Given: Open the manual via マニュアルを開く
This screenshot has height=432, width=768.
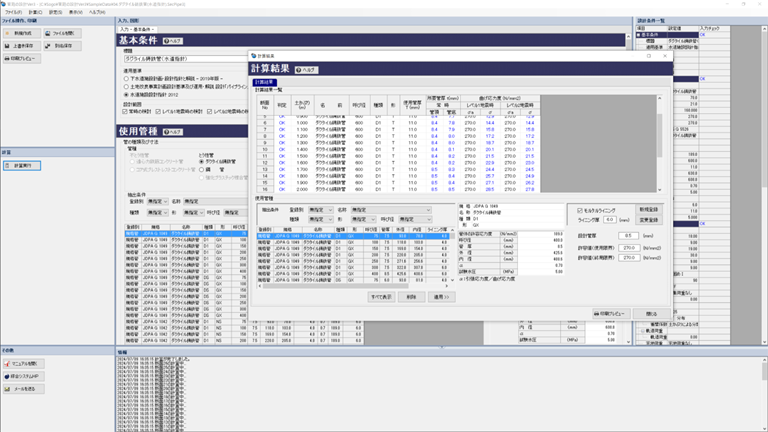Looking at the screenshot, I should (x=24, y=363).
